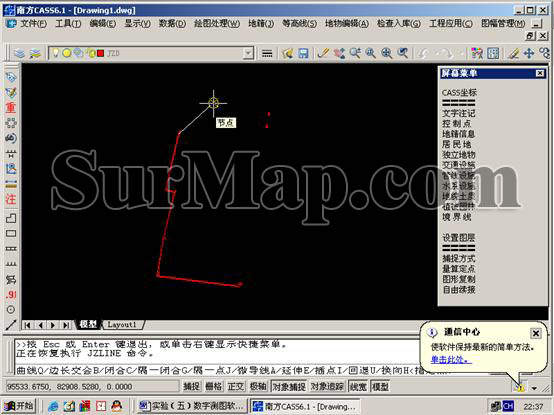This screenshot has width=554, height=415.
Task: Open the 实验(五)数字测图软件 taskbar window
Action: tap(192, 406)
